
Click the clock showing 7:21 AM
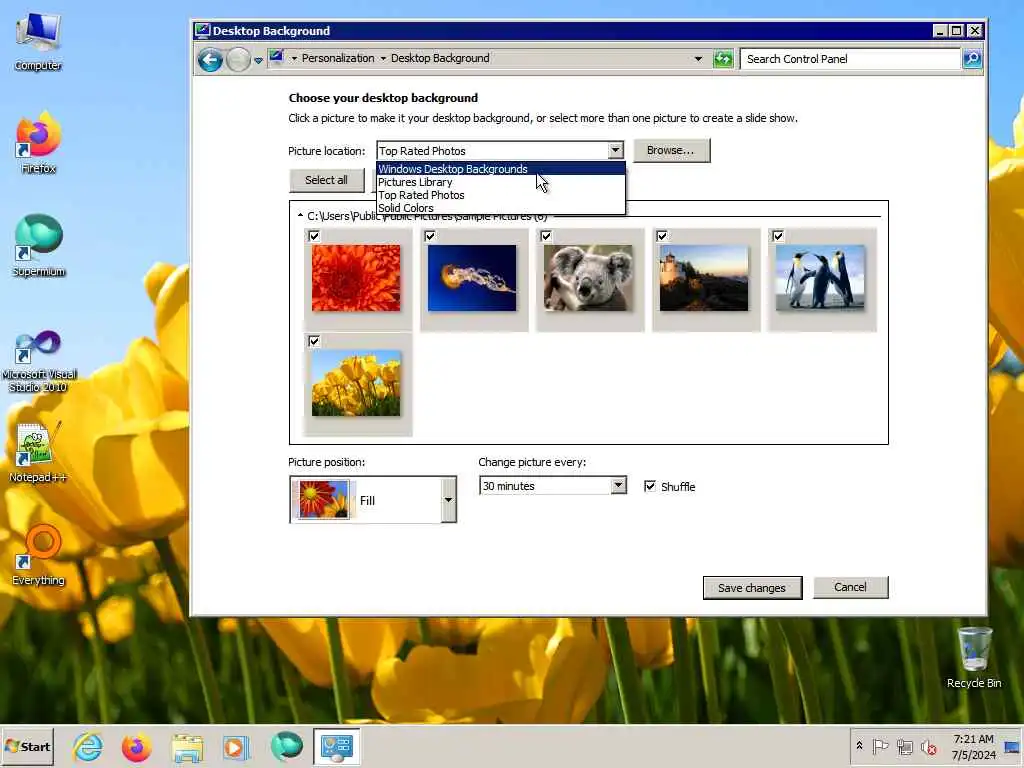coord(973,746)
